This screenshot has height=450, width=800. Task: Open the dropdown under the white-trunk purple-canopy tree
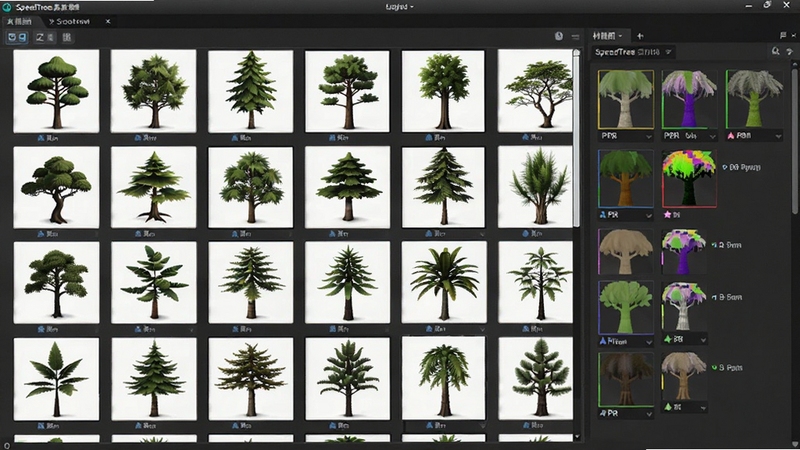703,340
